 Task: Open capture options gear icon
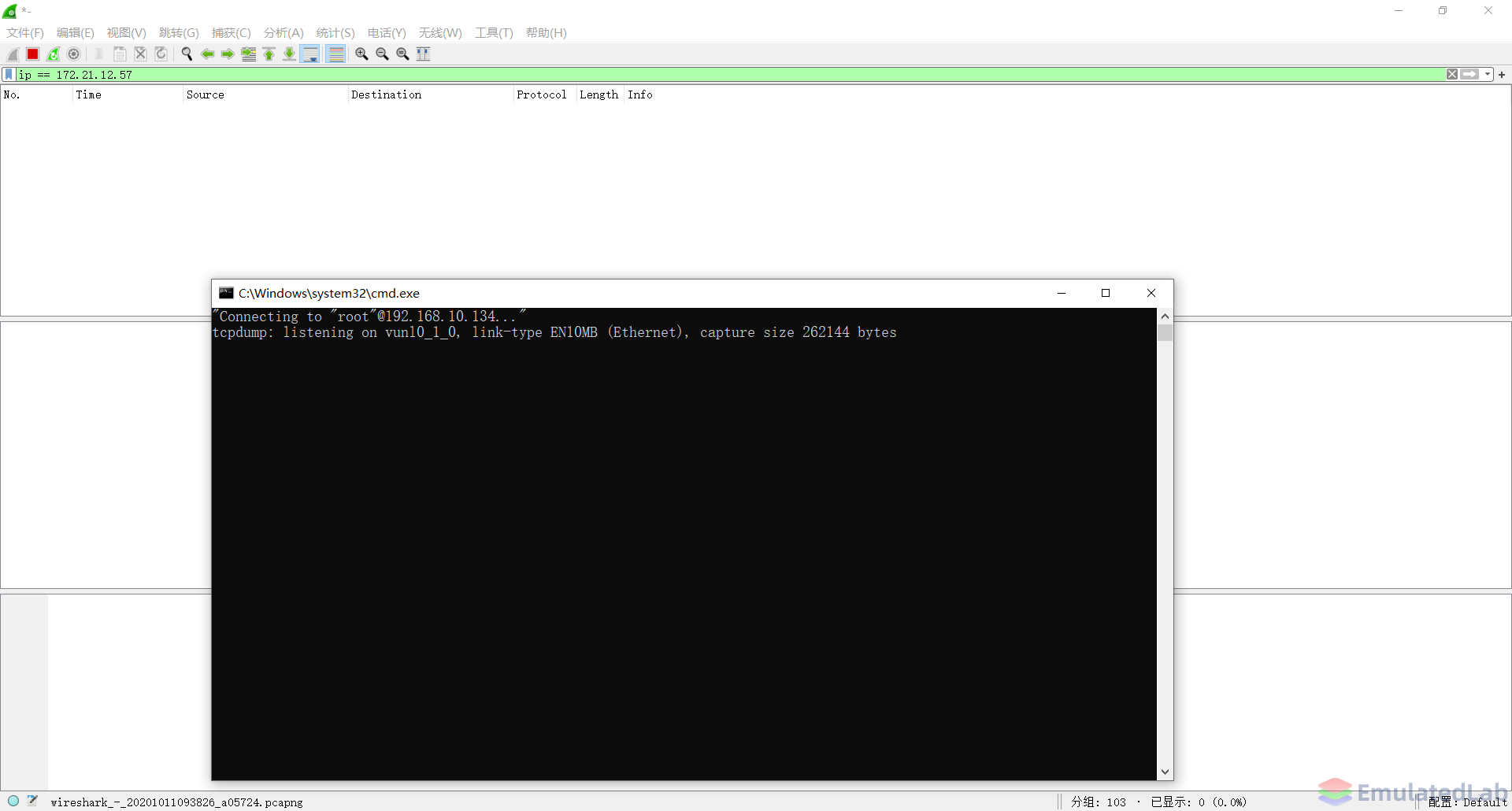[x=73, y=54]
